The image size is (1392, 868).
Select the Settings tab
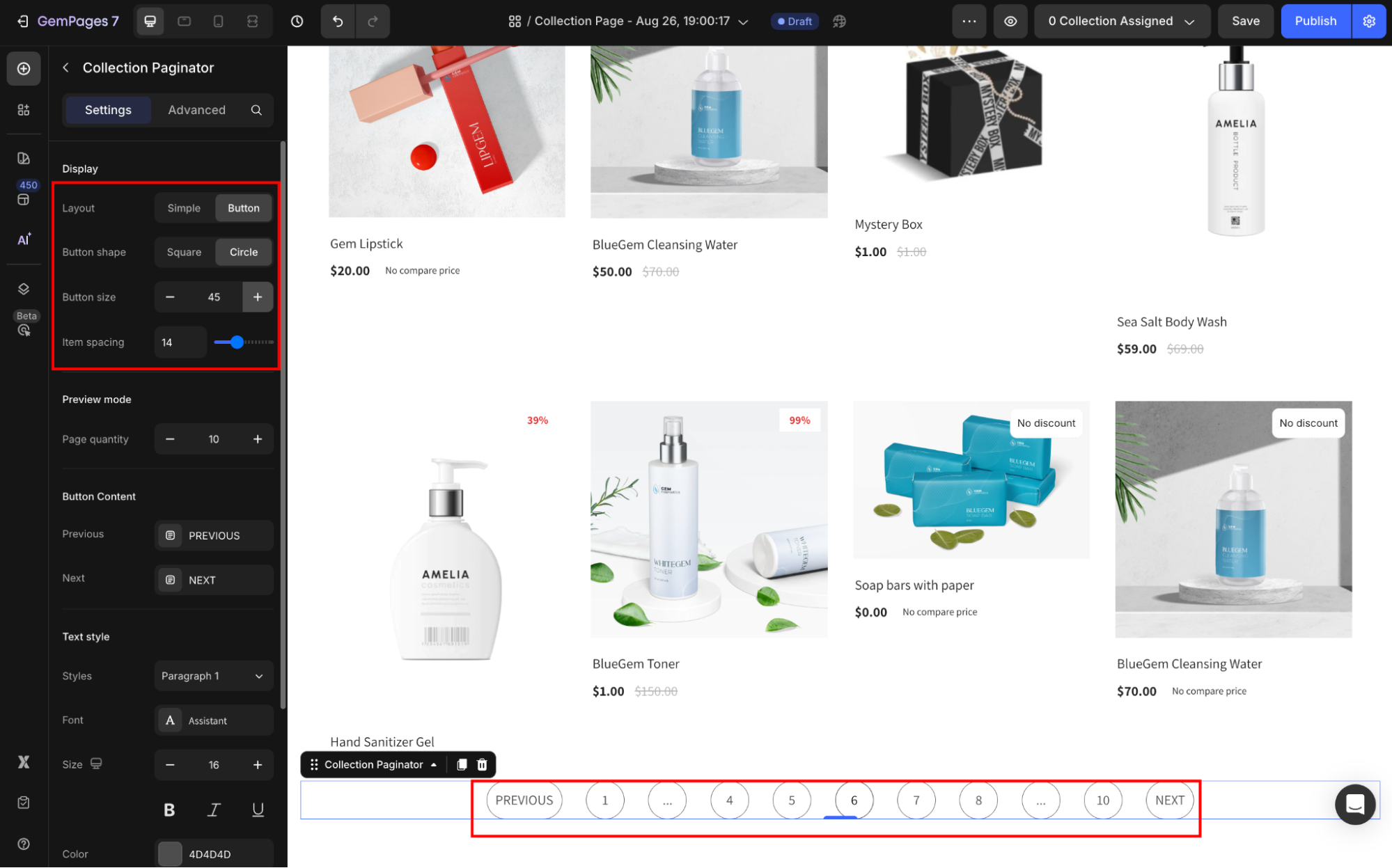pos(108,110)
